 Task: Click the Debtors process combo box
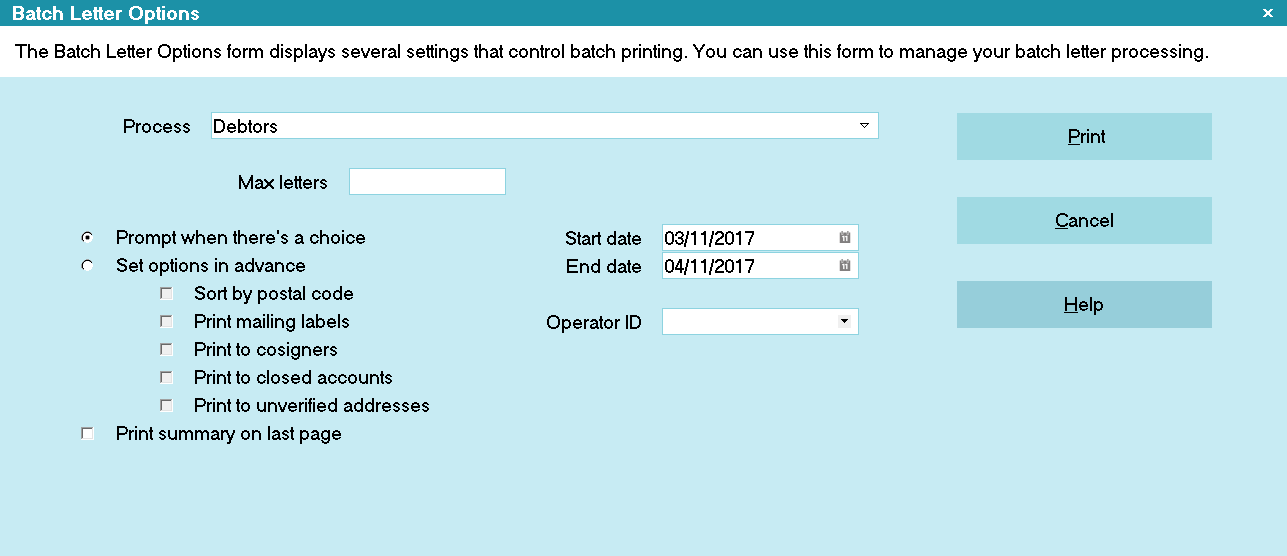tap(544, 126)
